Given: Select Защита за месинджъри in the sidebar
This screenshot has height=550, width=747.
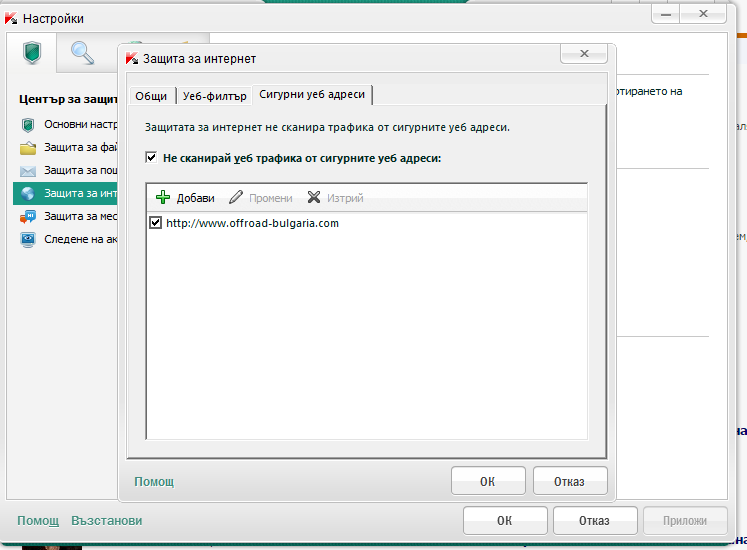Looking at the screenshot, I should [x=66, y=216].
